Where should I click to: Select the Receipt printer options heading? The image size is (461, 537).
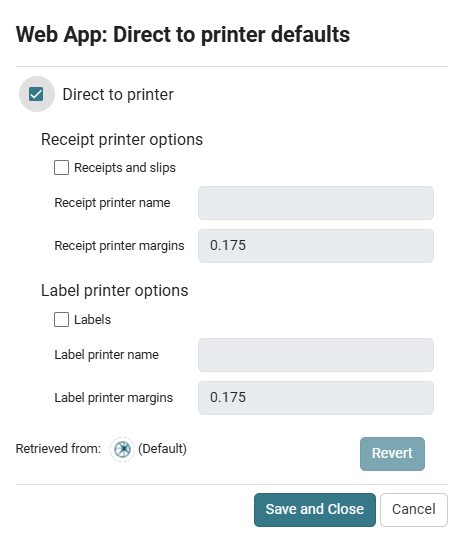pos(122,140)
